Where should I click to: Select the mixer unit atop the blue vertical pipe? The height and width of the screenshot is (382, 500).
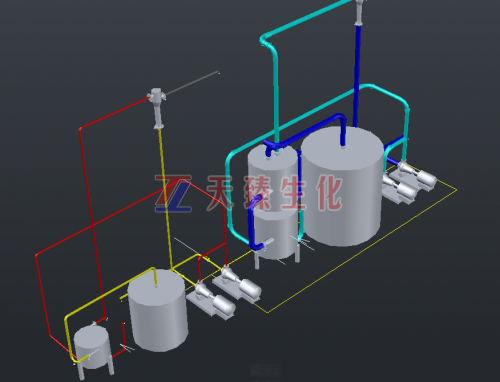359,12
